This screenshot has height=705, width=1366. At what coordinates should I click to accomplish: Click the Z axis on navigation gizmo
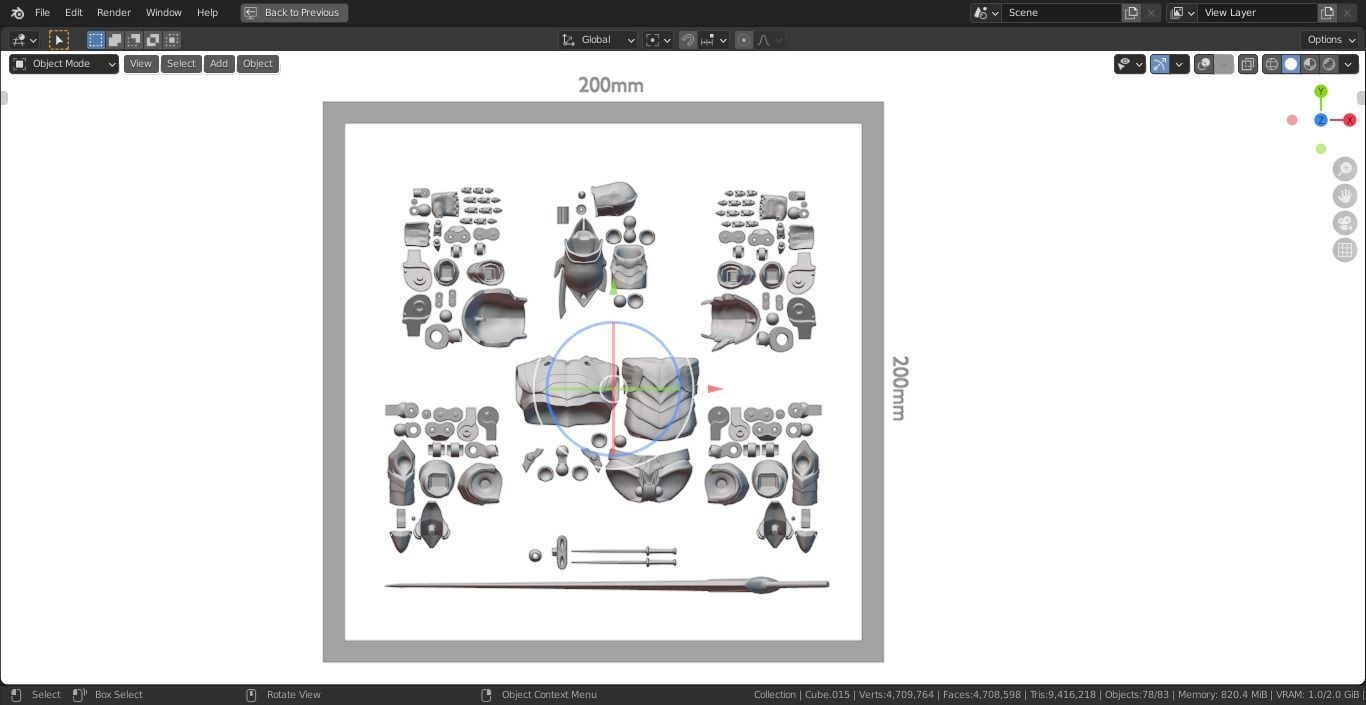(1321, 120)
